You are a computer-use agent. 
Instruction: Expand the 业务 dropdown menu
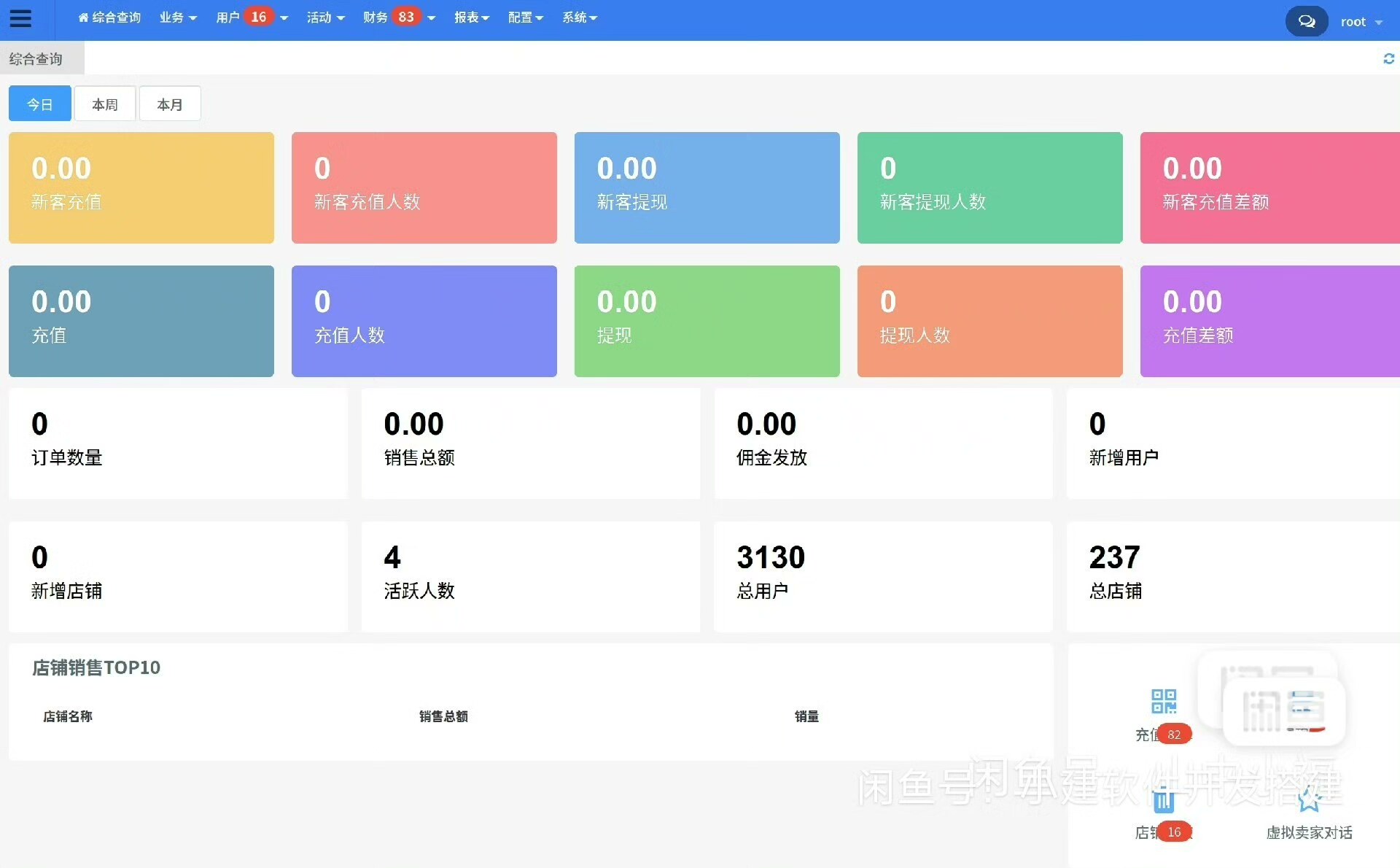tap(178, 18)
